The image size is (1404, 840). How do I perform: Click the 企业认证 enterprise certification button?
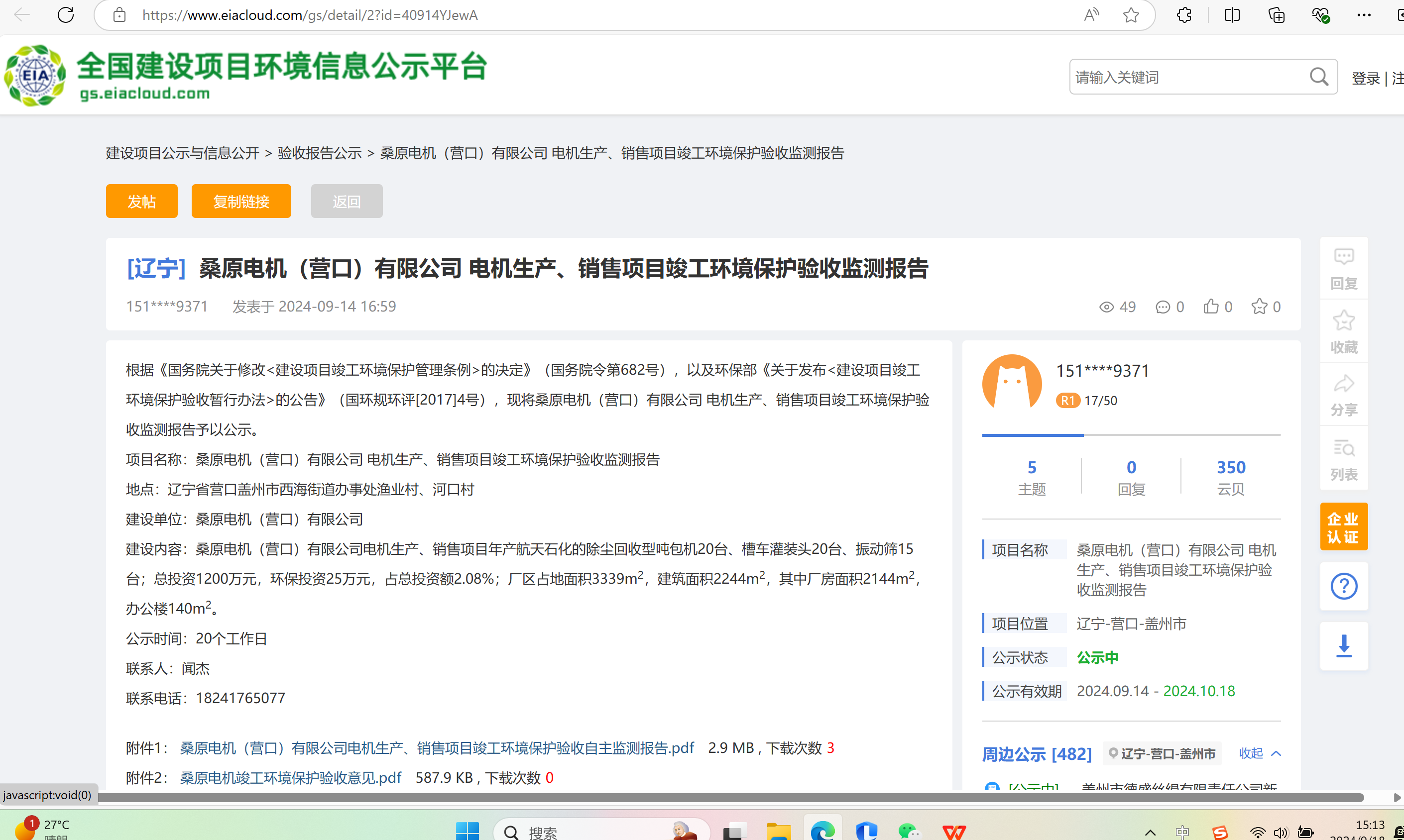click(1343, 526)
